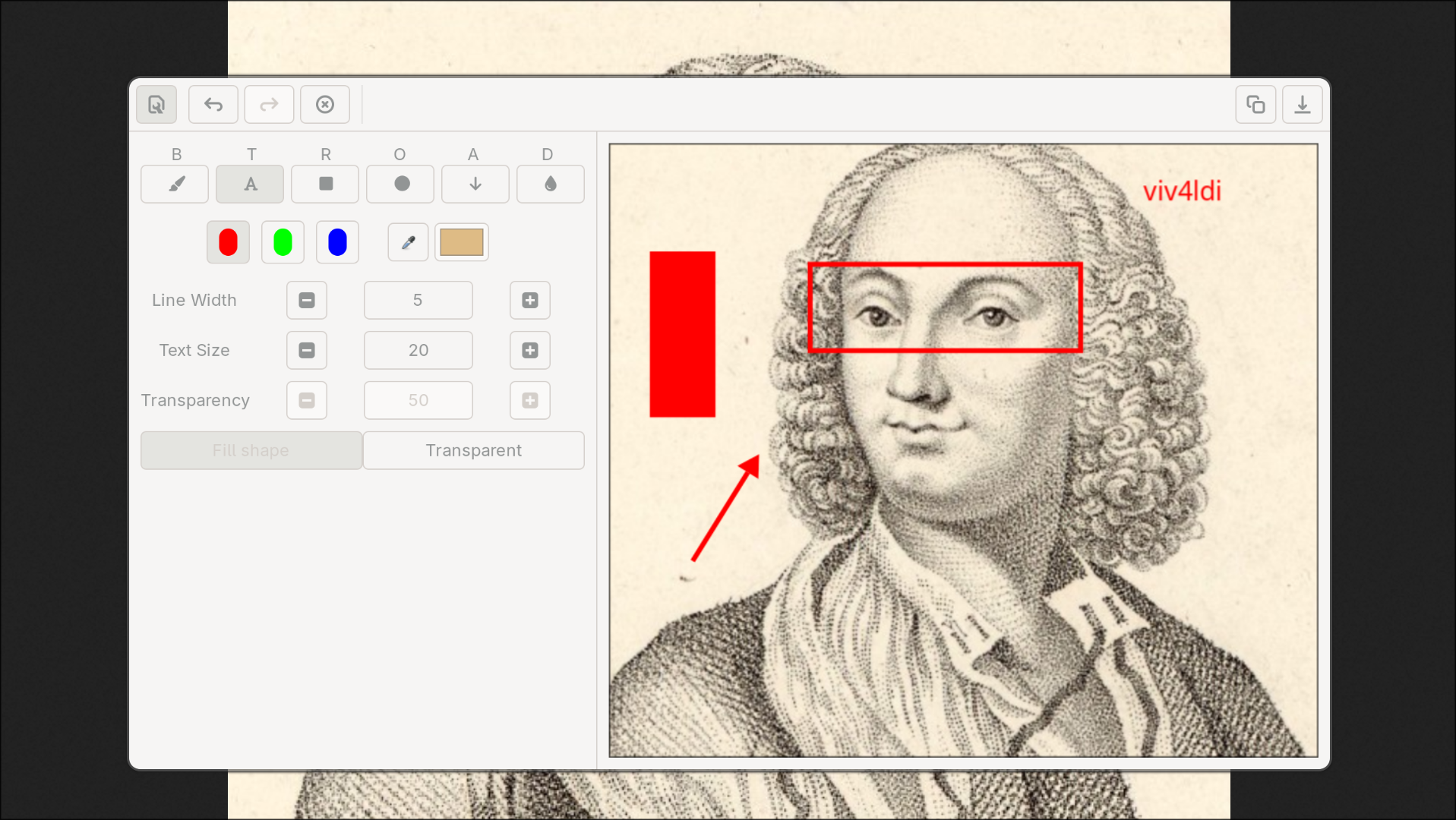1456x820 pixels.
Task: Increase Text Size
Action: (x=530, y=351)
